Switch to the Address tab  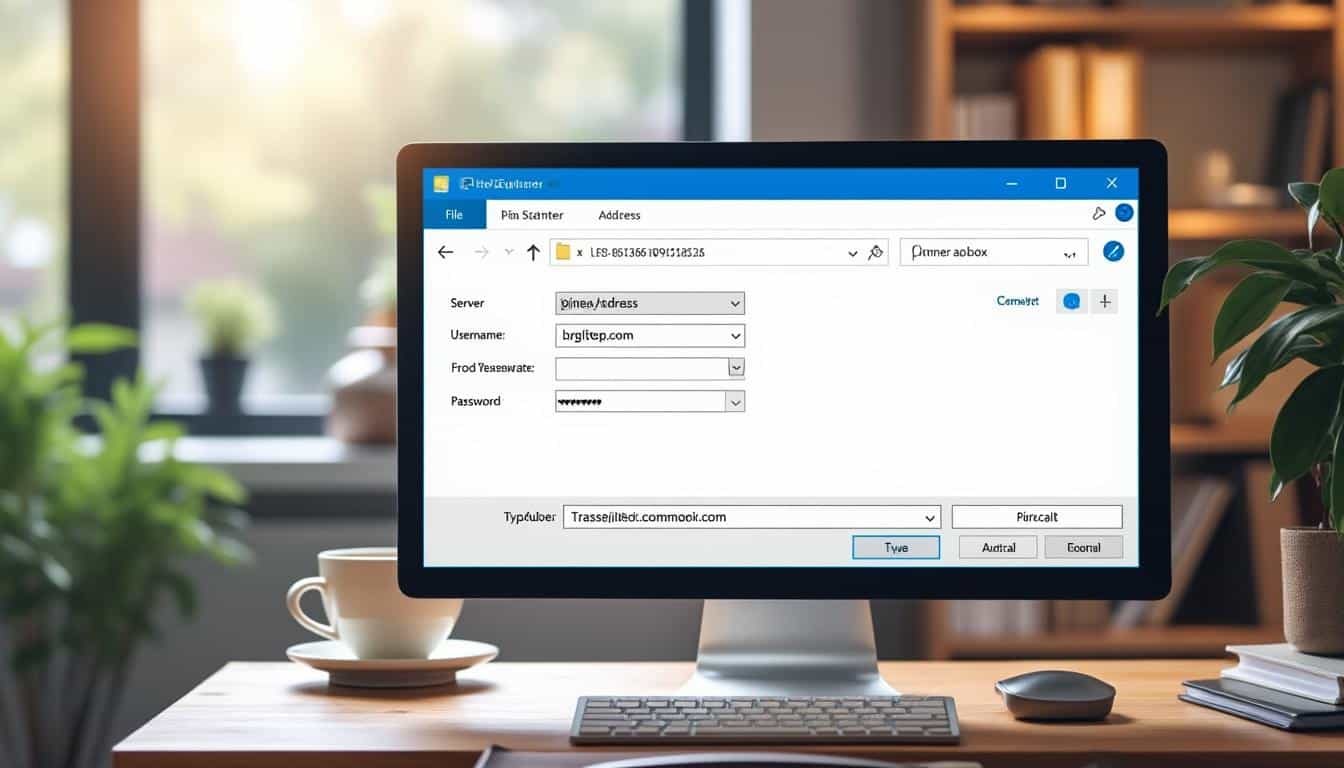pyautogui.click(x=618, y=214)
